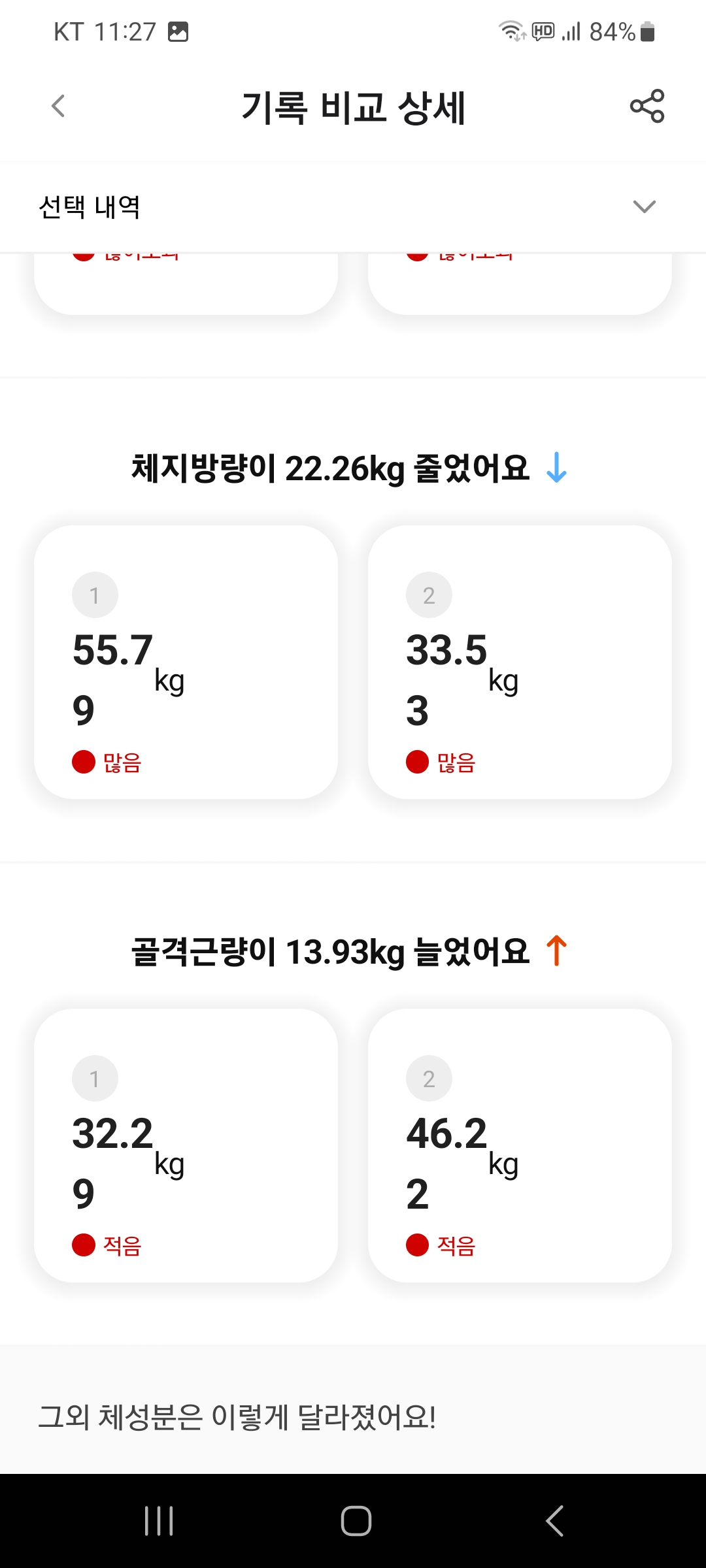
Task: Tap the red 많음 dot in card 1
Action: [x=84, y=762]
